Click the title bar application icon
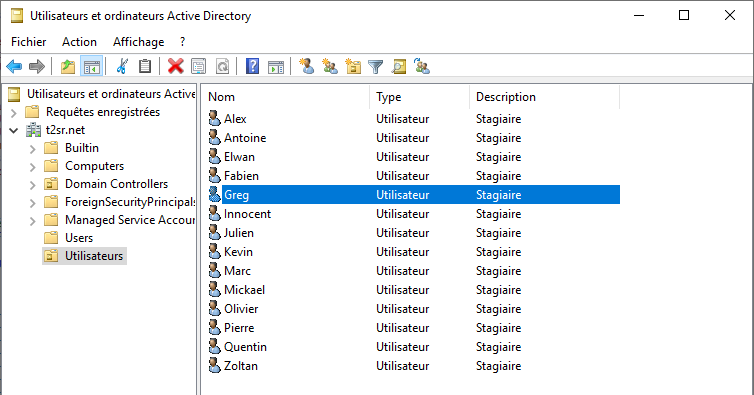Screen dimensions: 754x395 [x=17, y=16]
